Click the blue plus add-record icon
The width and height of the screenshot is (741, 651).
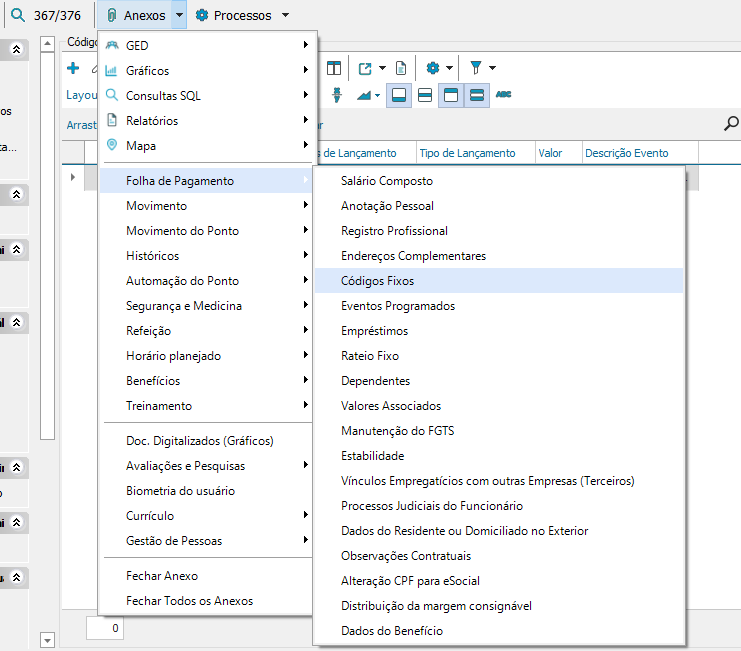coord(73,68)
